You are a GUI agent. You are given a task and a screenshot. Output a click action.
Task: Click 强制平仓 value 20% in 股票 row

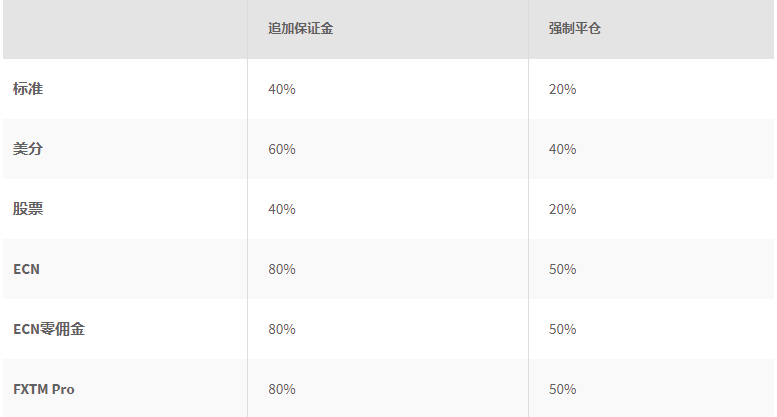[x=563, y=209]
